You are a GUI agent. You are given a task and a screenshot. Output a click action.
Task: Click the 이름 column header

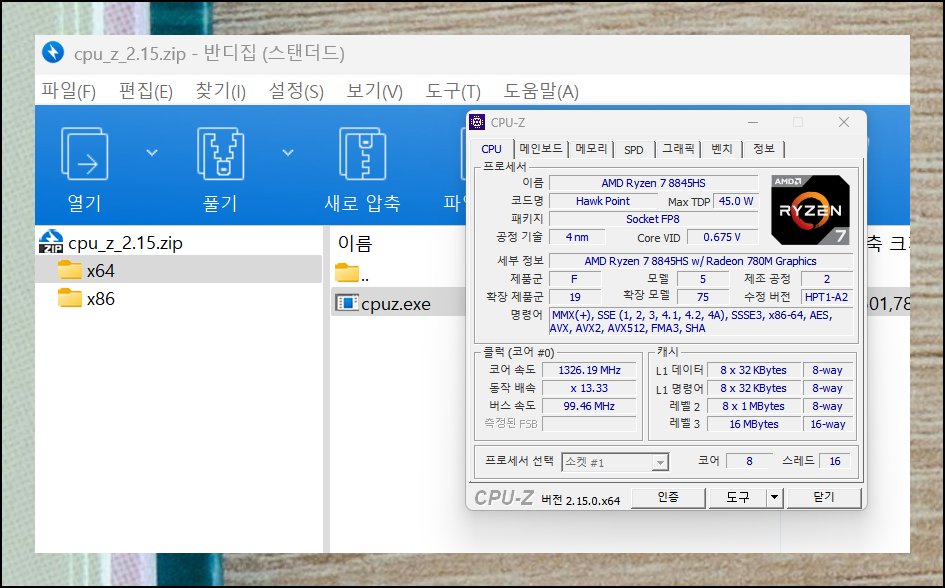pos(355,243)
